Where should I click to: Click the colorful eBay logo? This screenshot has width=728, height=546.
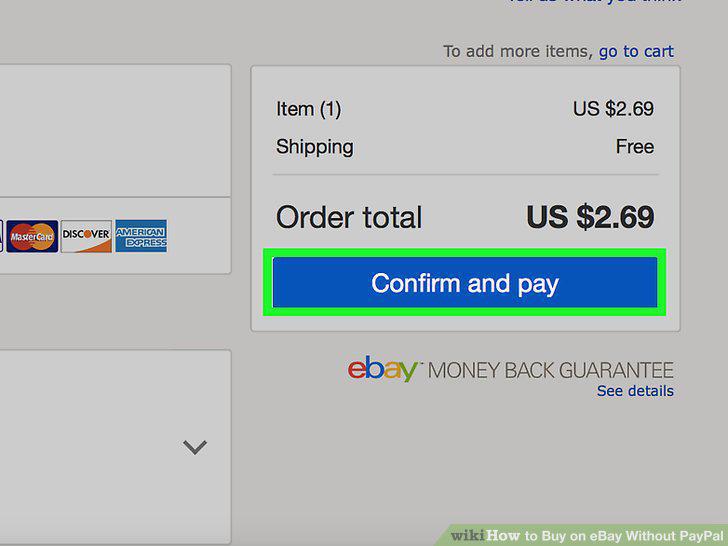(383, 369)
